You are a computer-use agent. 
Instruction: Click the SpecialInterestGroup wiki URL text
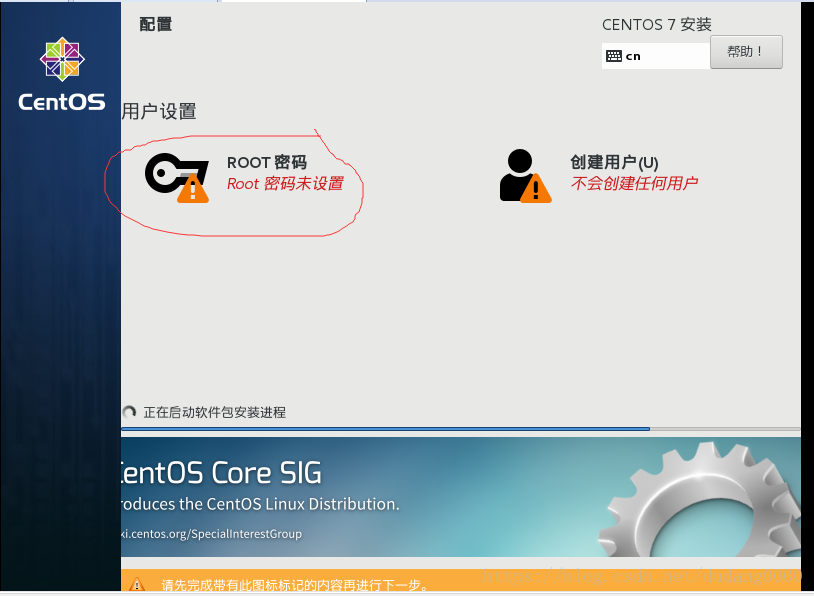click(x=211, y=534)
